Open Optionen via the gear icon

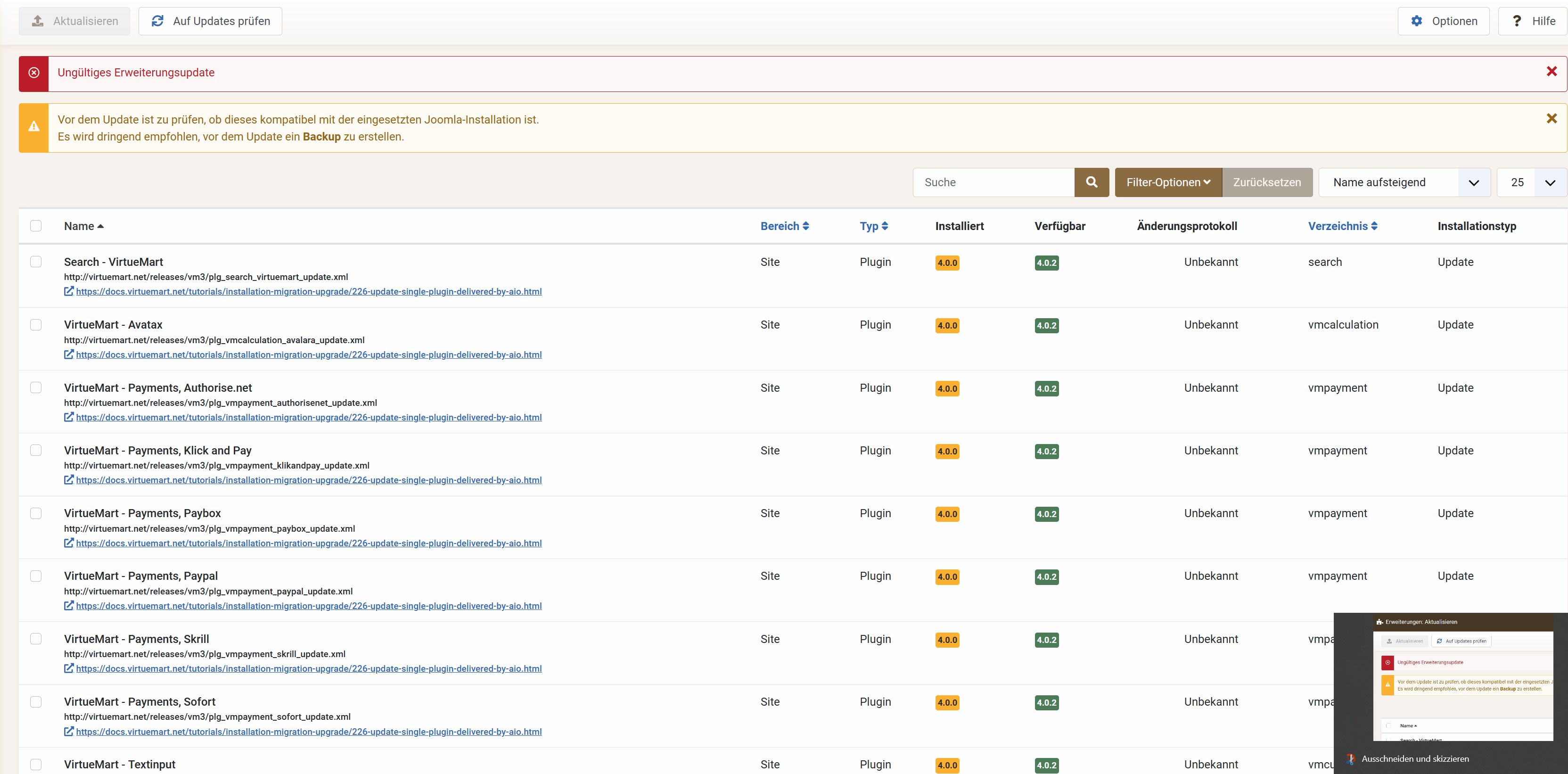(1417, 21)
